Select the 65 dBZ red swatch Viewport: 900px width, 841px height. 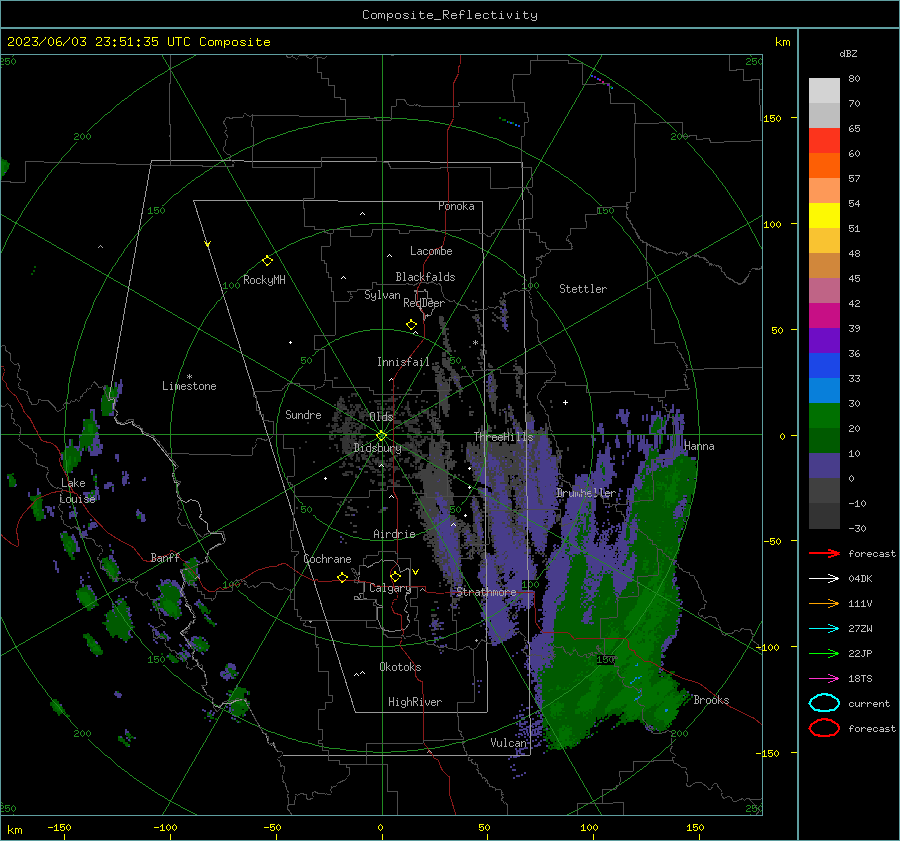824,141
